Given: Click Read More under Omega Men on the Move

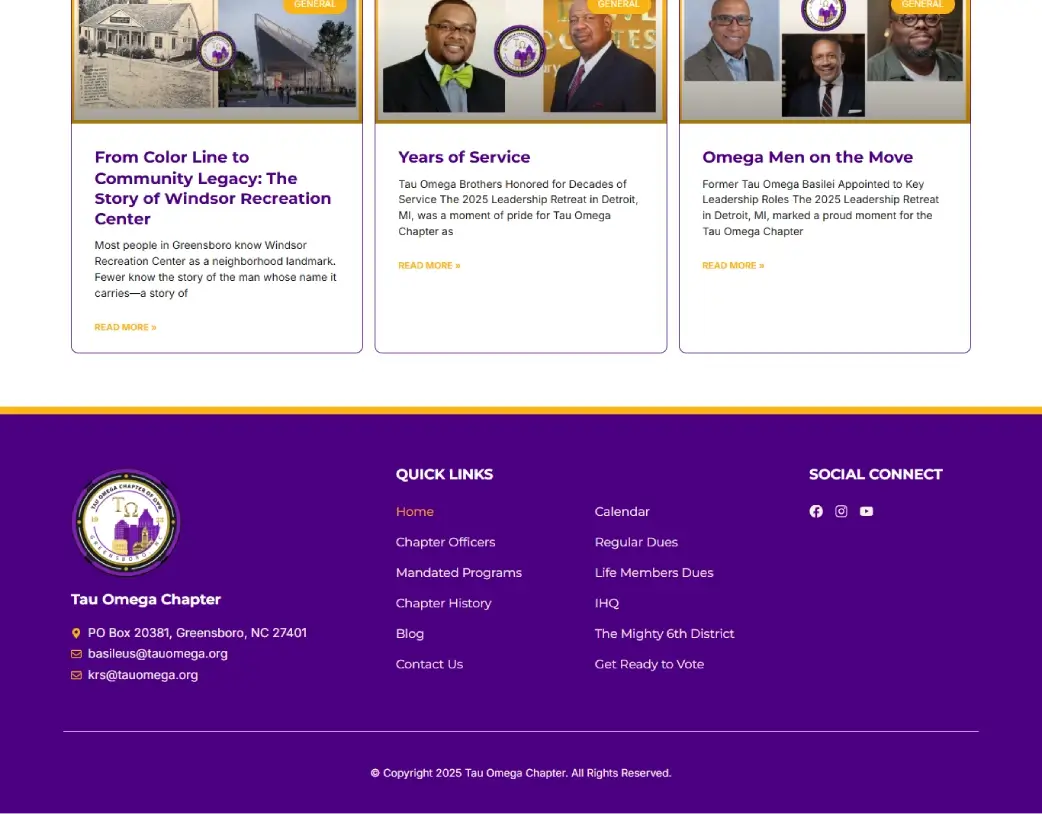Looking at the screenshot, I should pos(733,266).
